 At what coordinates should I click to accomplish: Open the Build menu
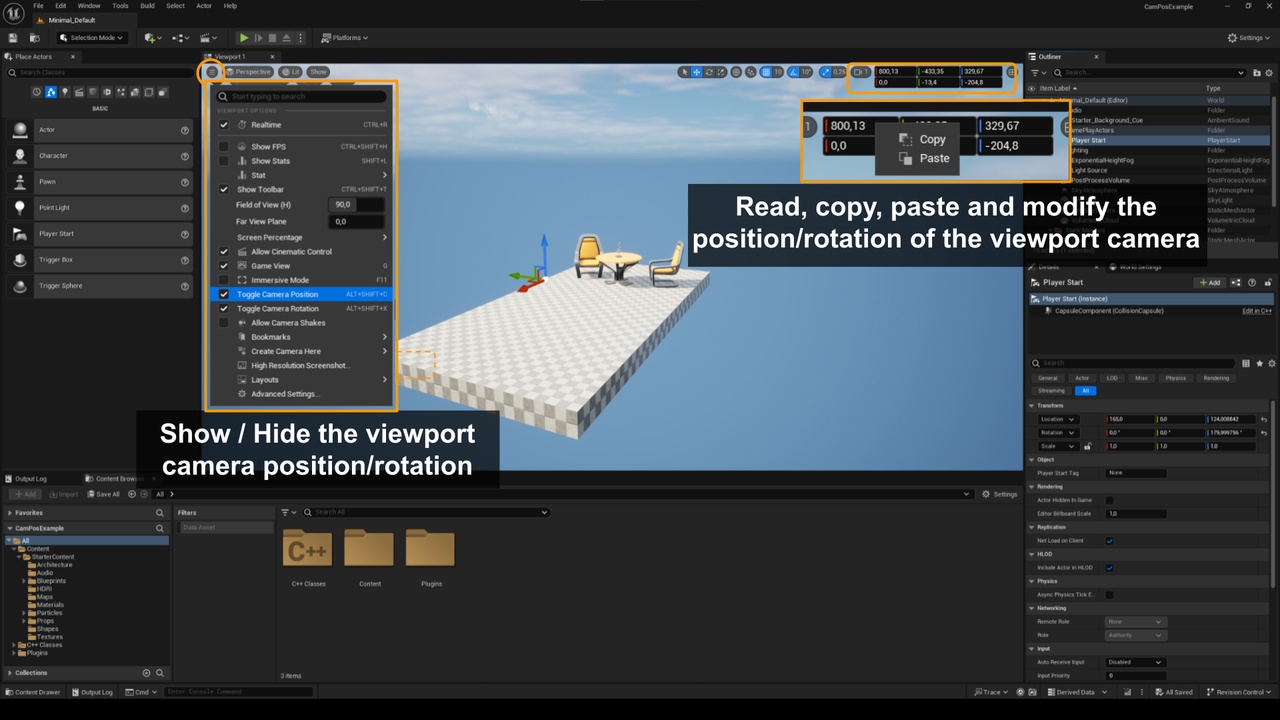[147, 6]
